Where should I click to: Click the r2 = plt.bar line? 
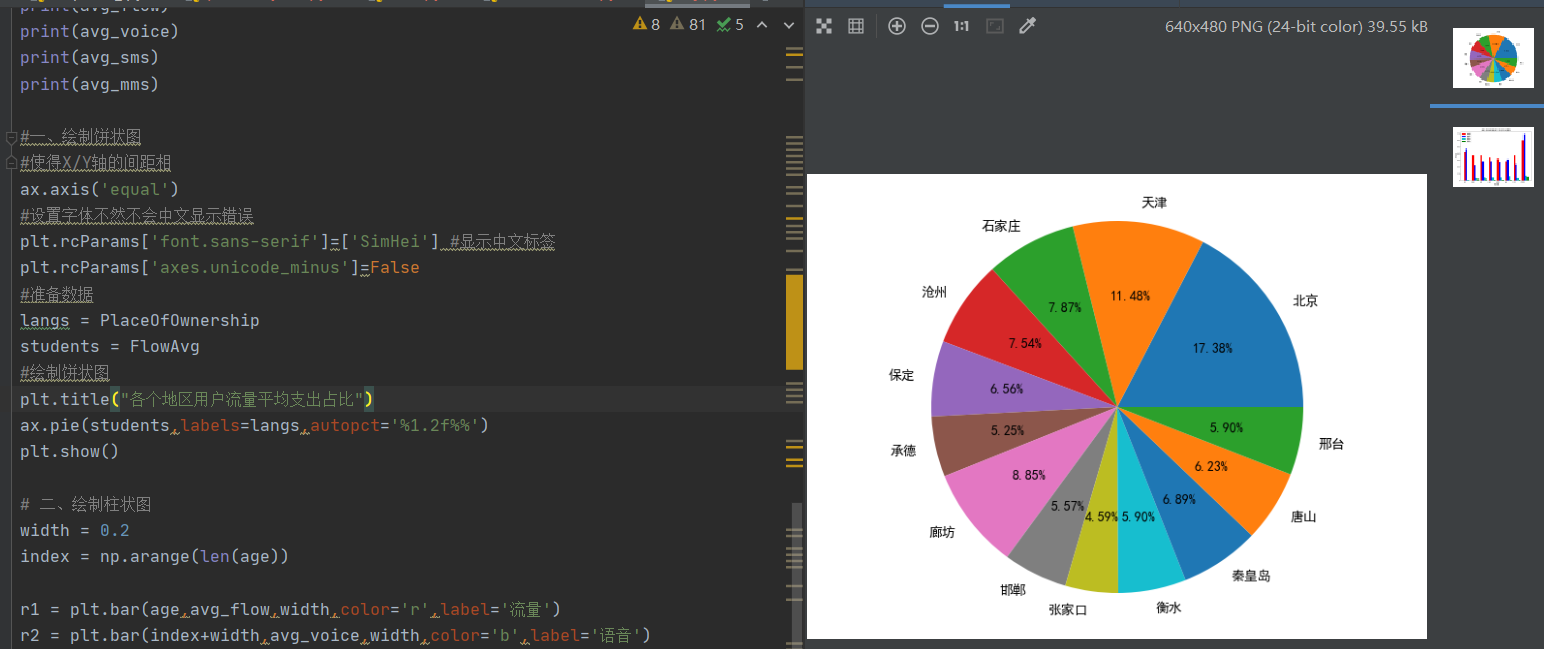click(335, 635)
